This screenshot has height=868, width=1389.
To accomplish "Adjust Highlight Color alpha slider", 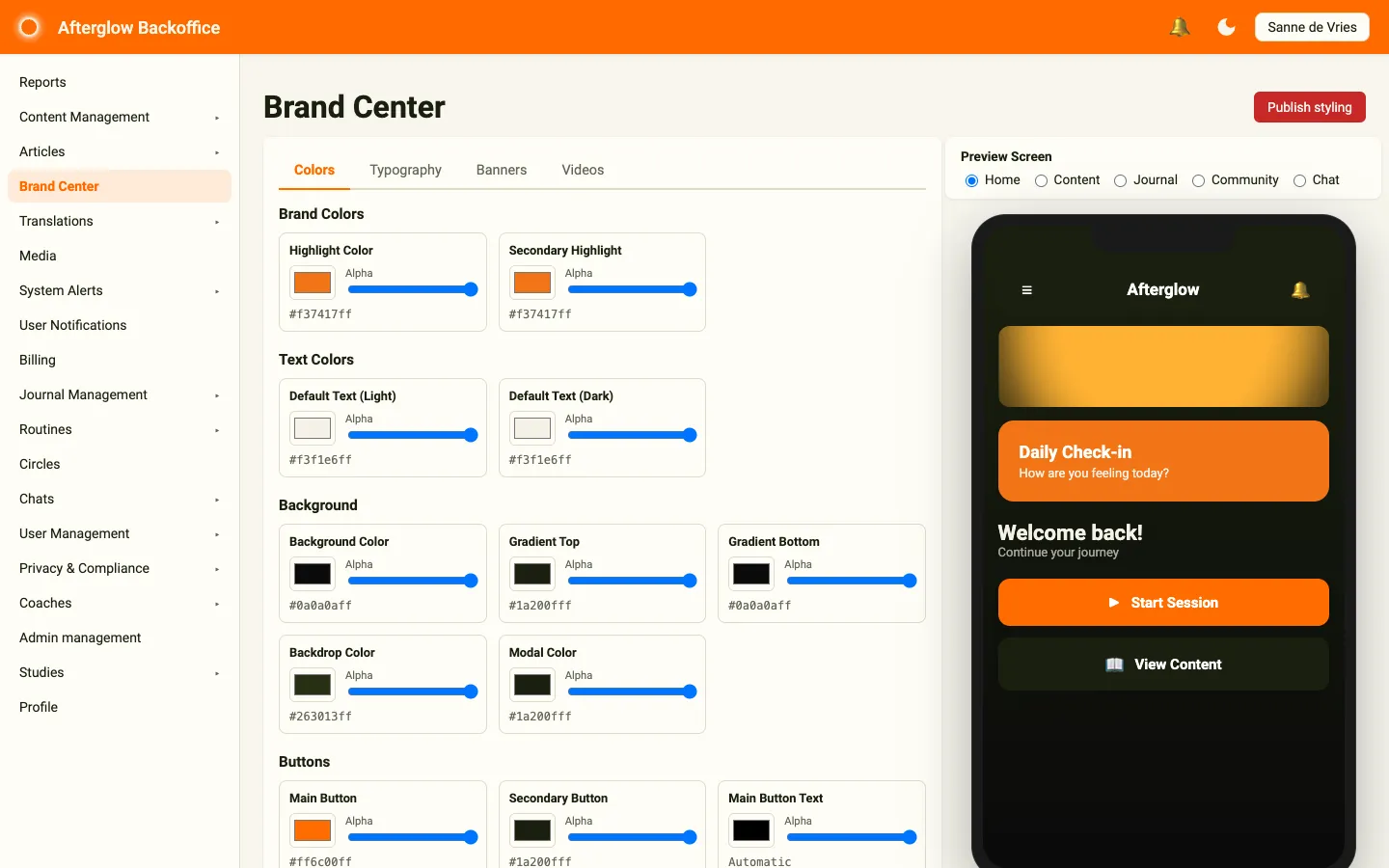I will tap(413, 289).
